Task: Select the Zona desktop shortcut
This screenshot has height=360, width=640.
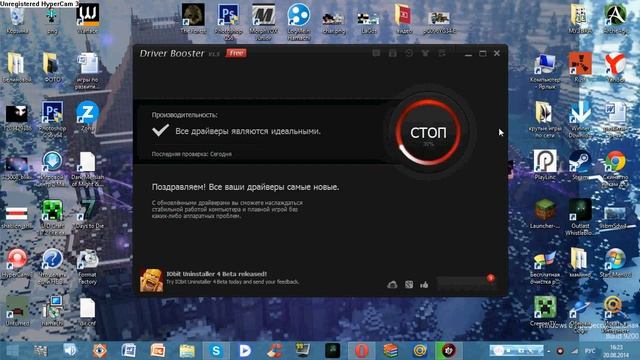Action: tap(87, 116)
